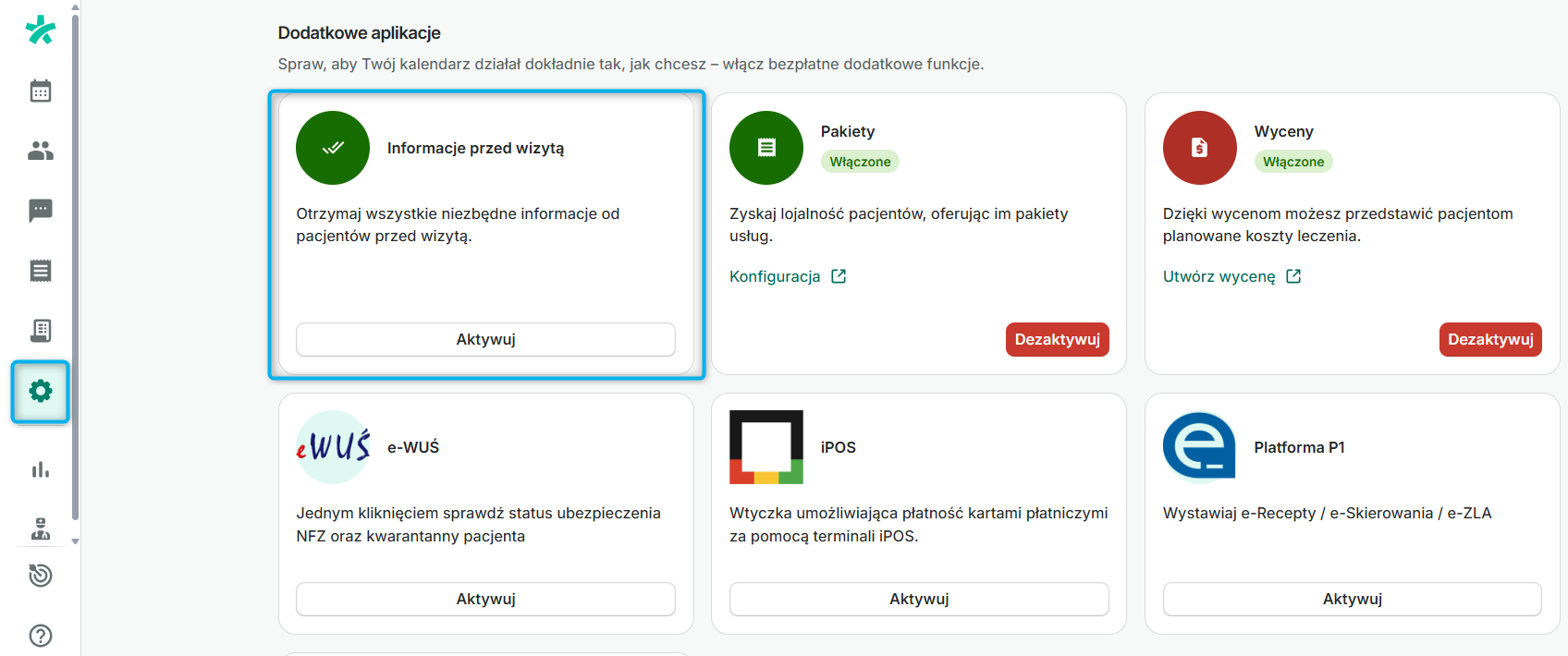The image size is (1568, 656).
Task: Click 'Wystawiaj e-Recepty / e-Skierowania / e-ZLA' description
Action: coord(1328,513)
